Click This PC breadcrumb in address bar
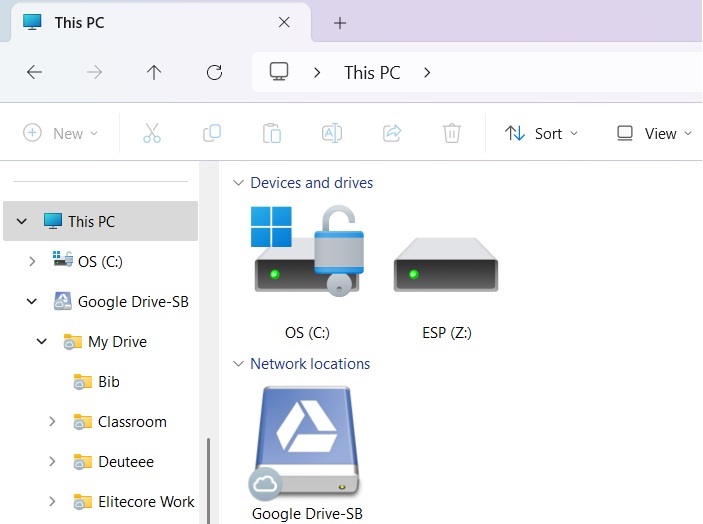The height and width of the screenshot is (524, 703). coord(372,73)
